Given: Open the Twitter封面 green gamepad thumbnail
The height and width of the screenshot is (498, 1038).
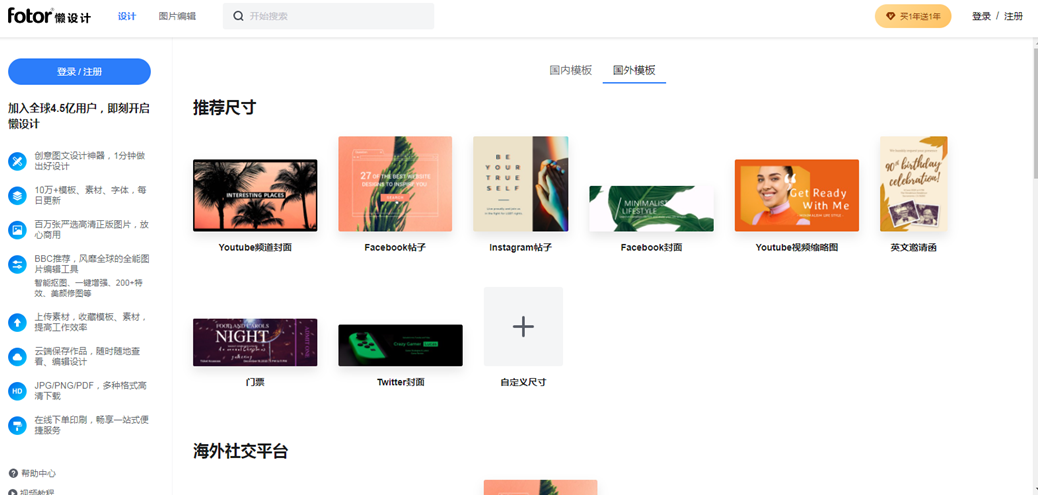Looking at the screenshot, I should pyautogui.click(x=401, y=345).
